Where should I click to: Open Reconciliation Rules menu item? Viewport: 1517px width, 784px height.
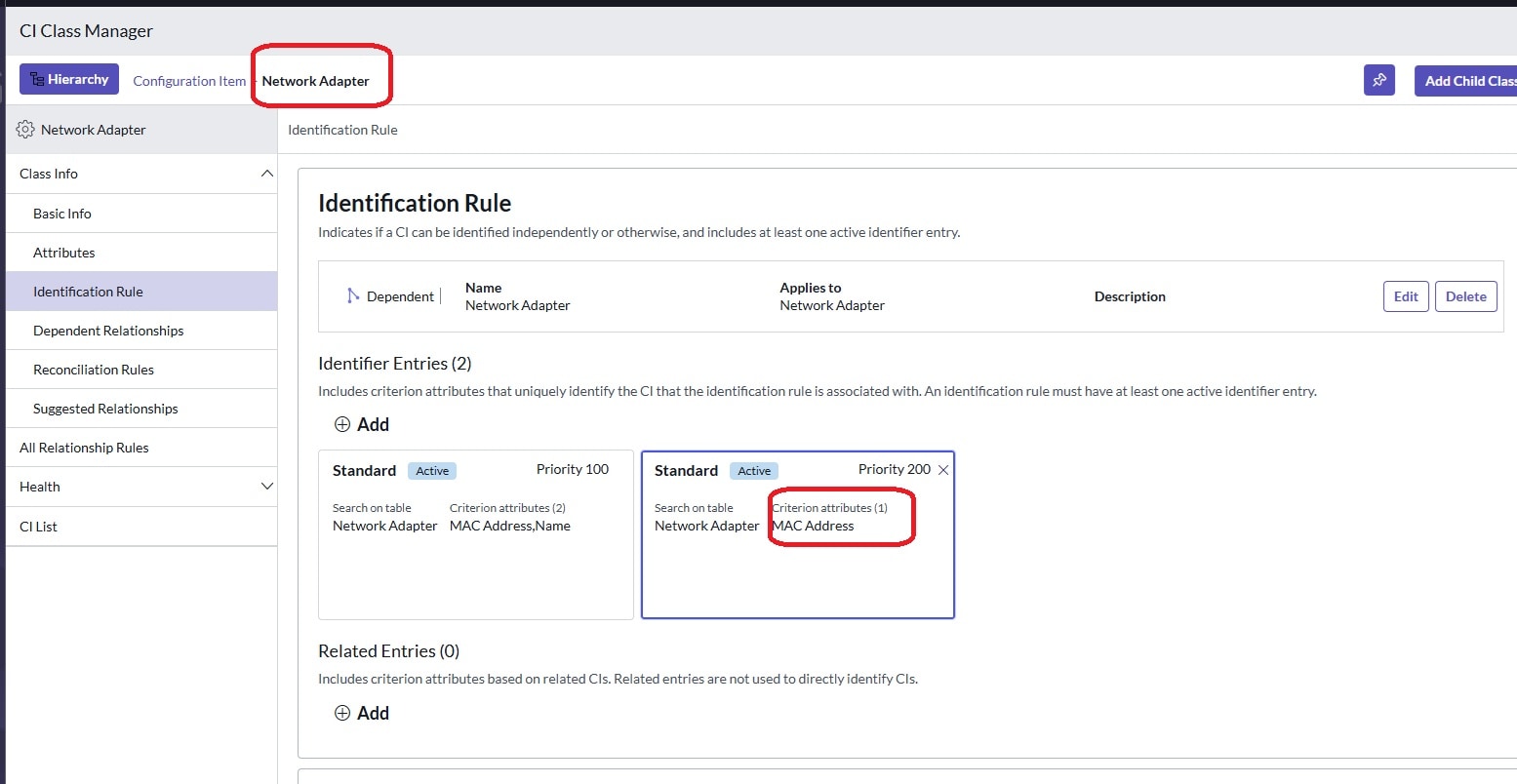click(x=141, y=370)
